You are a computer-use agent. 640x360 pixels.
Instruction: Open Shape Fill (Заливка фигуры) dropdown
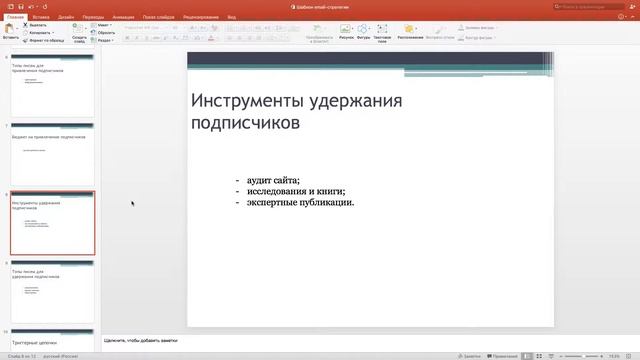pos(477,27)
